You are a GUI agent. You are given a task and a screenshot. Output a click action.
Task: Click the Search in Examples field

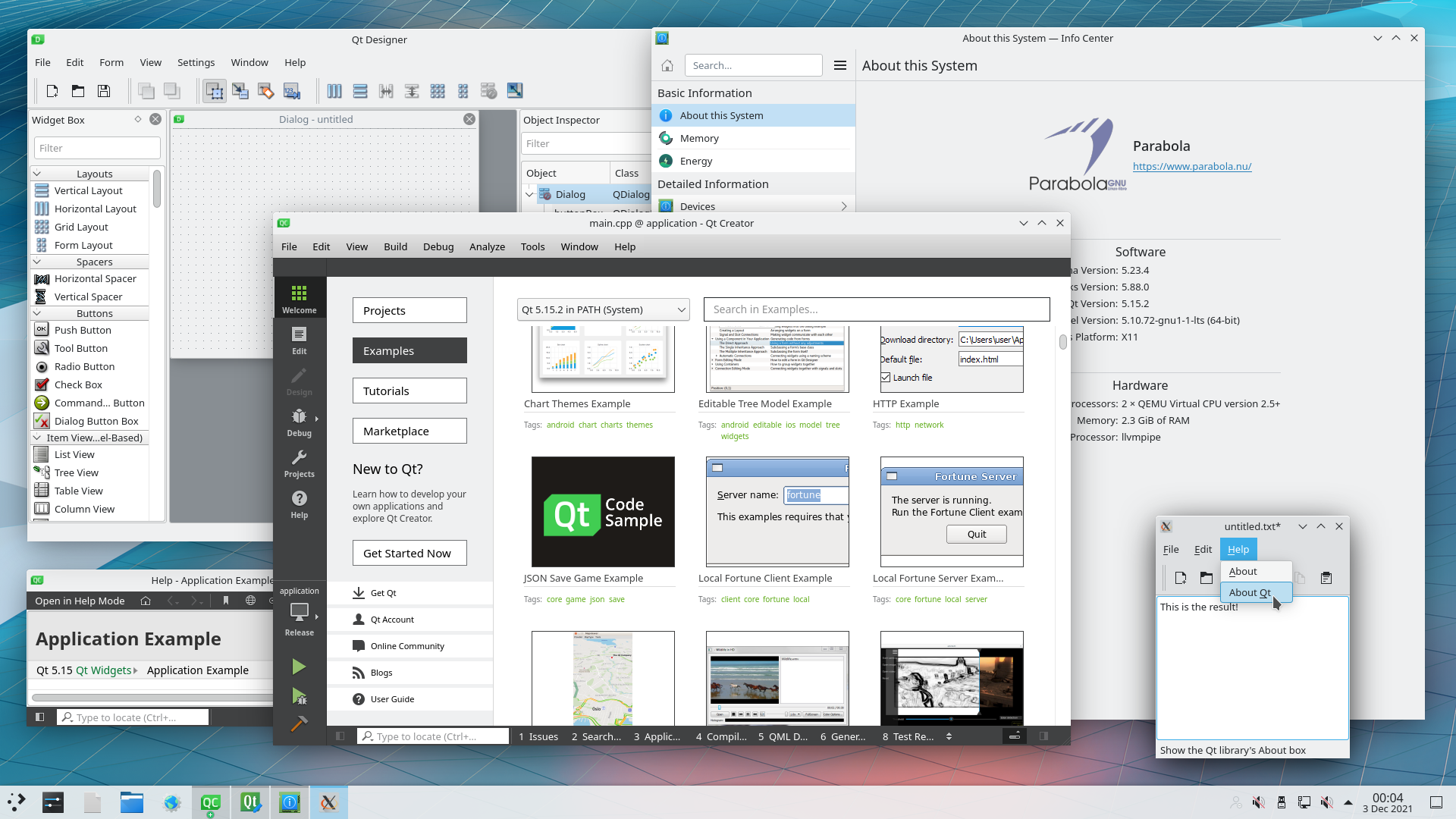876,309
